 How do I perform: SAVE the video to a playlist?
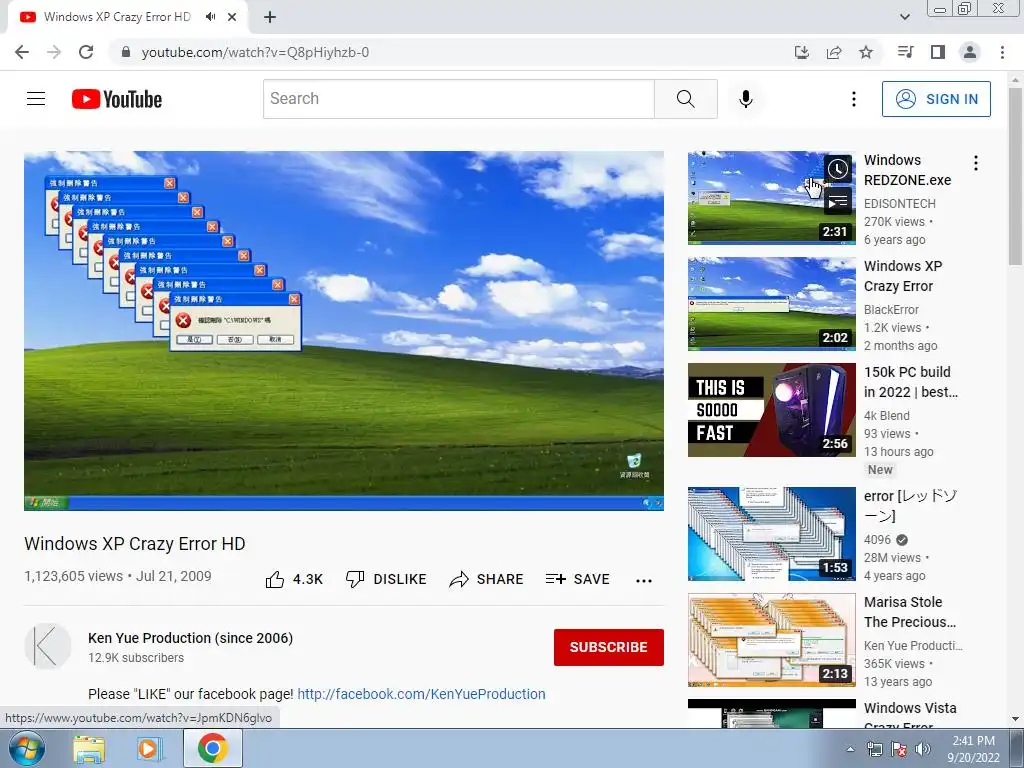click(x=578, y=579)
